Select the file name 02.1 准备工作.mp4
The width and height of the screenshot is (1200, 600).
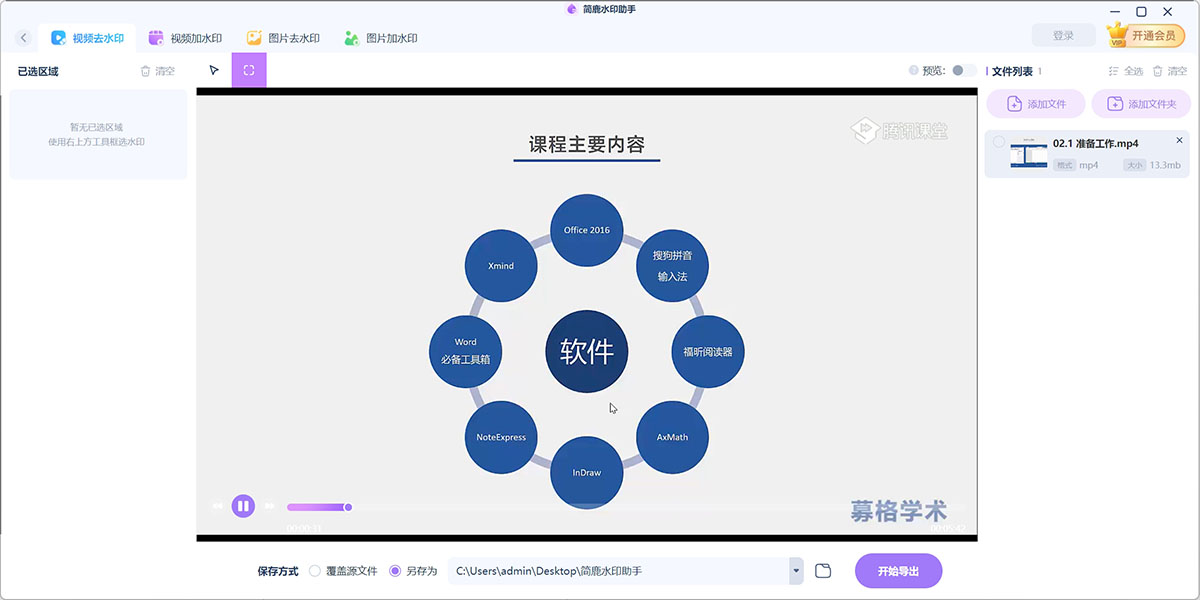coord(1095,143)
